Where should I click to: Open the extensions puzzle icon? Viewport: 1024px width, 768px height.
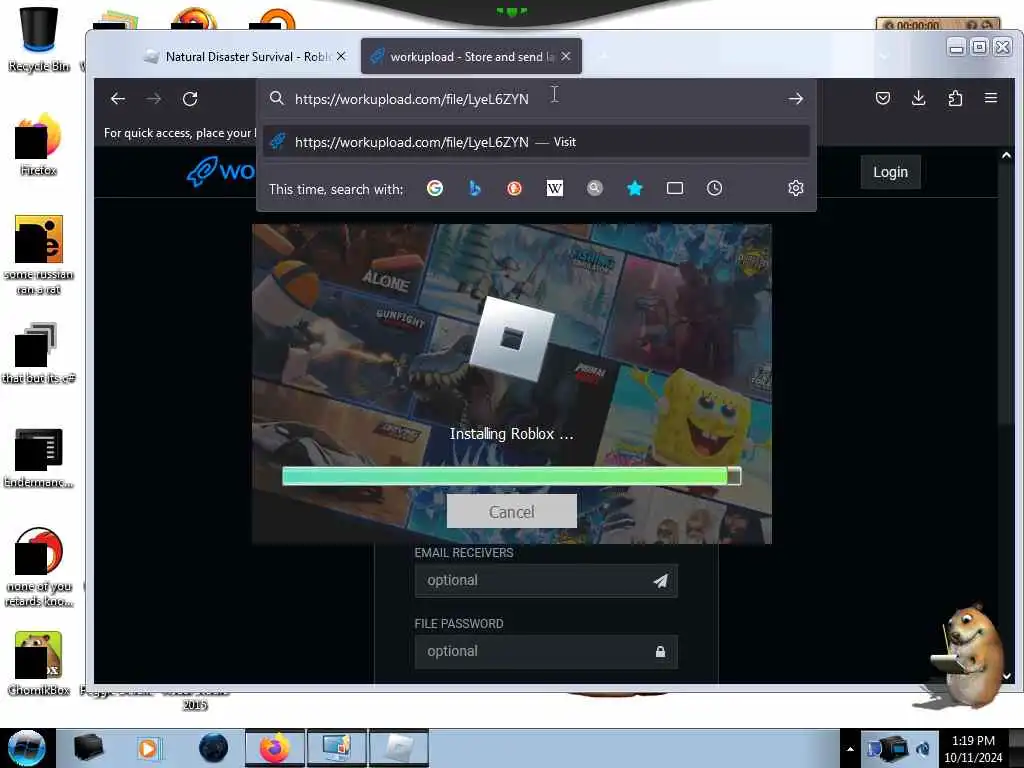pos(955,98)
